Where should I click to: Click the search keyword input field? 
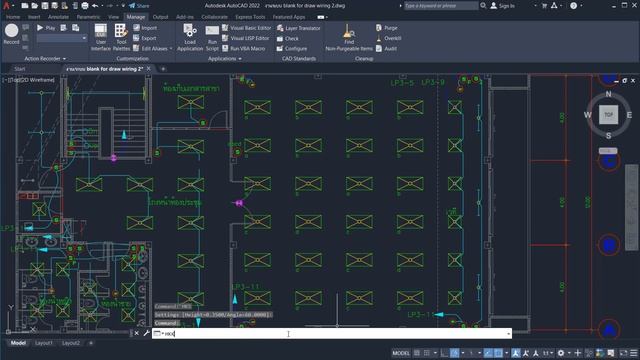coord(441,6)
